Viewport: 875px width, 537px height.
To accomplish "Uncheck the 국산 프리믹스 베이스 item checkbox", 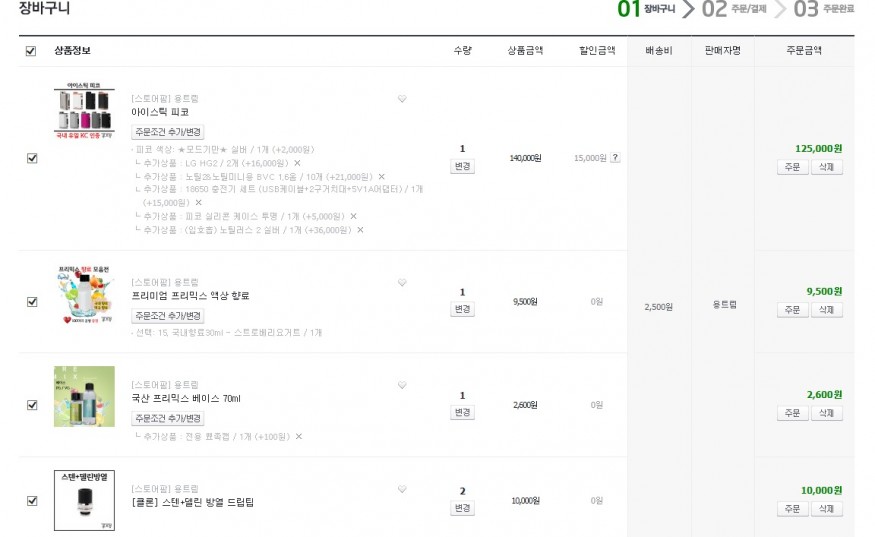I will 32,405.
